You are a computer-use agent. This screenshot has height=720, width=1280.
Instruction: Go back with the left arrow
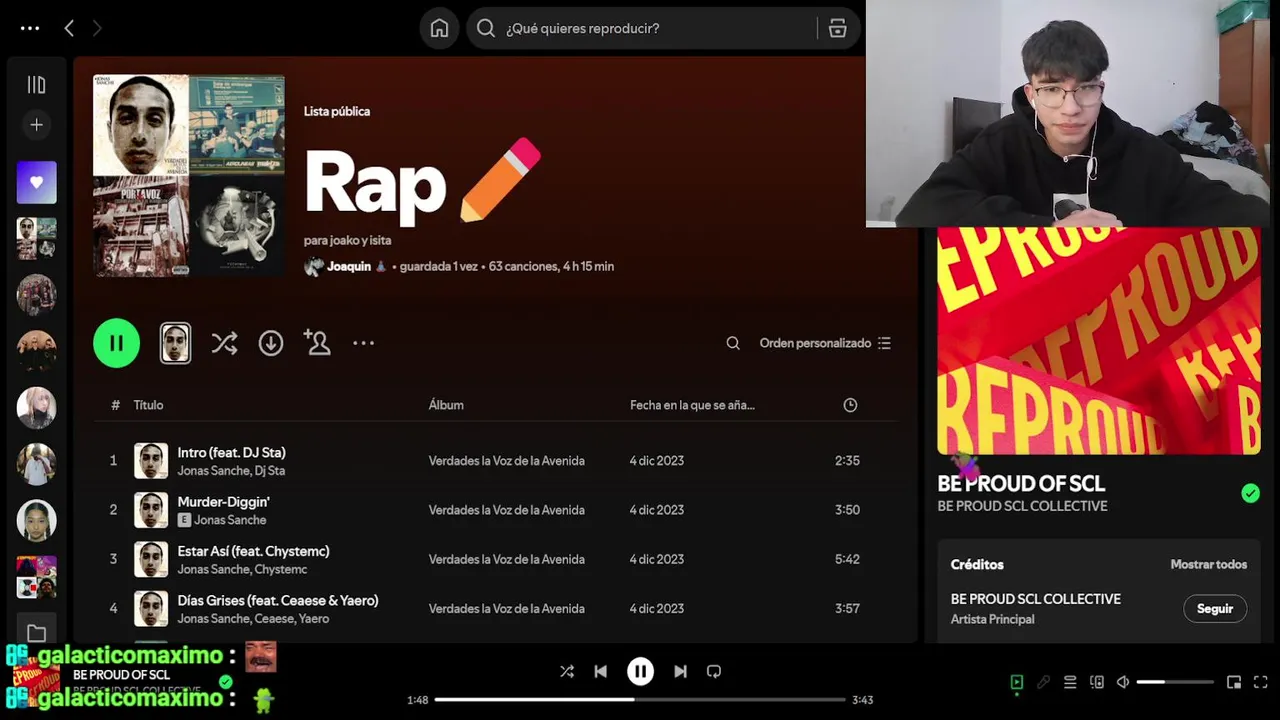69,28
